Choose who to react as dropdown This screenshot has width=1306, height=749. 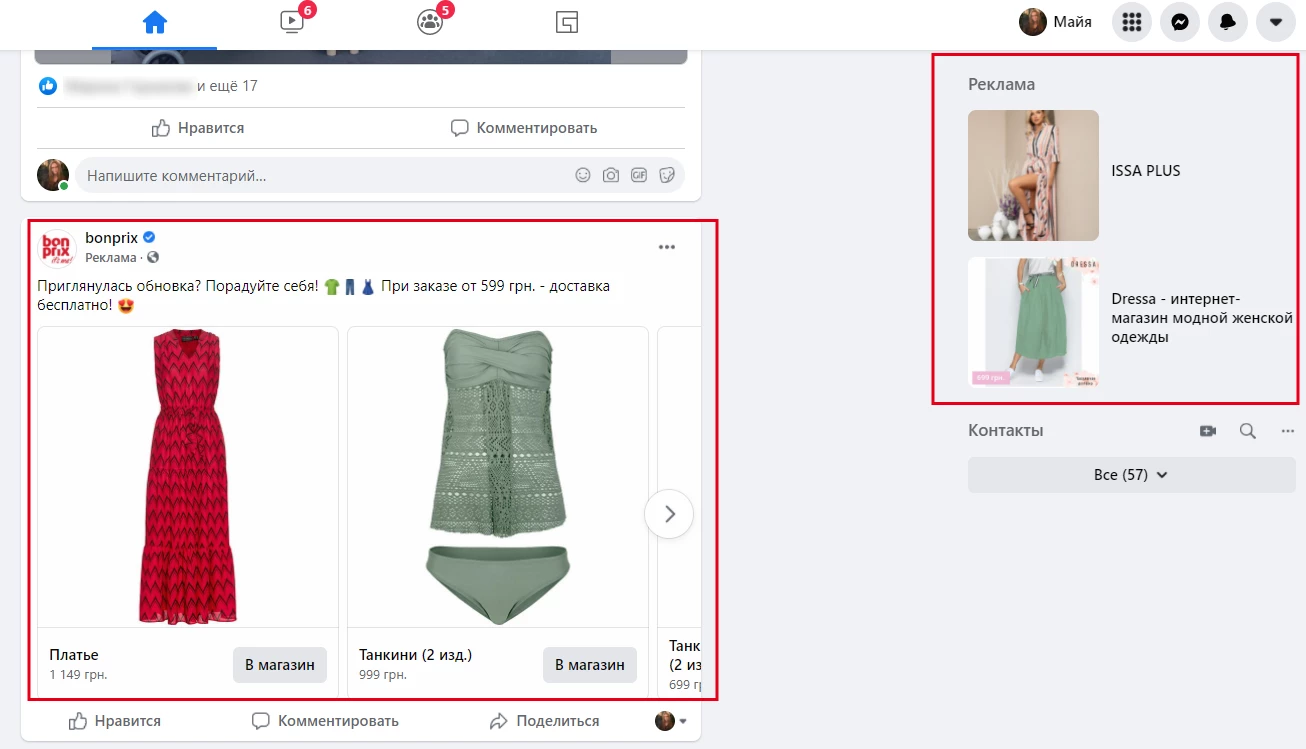671,721
